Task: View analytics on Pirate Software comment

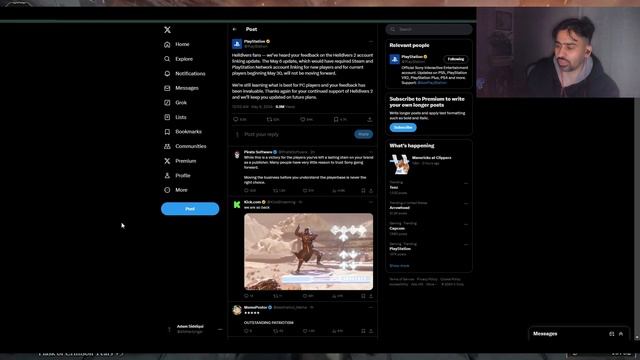Action: 334,191
